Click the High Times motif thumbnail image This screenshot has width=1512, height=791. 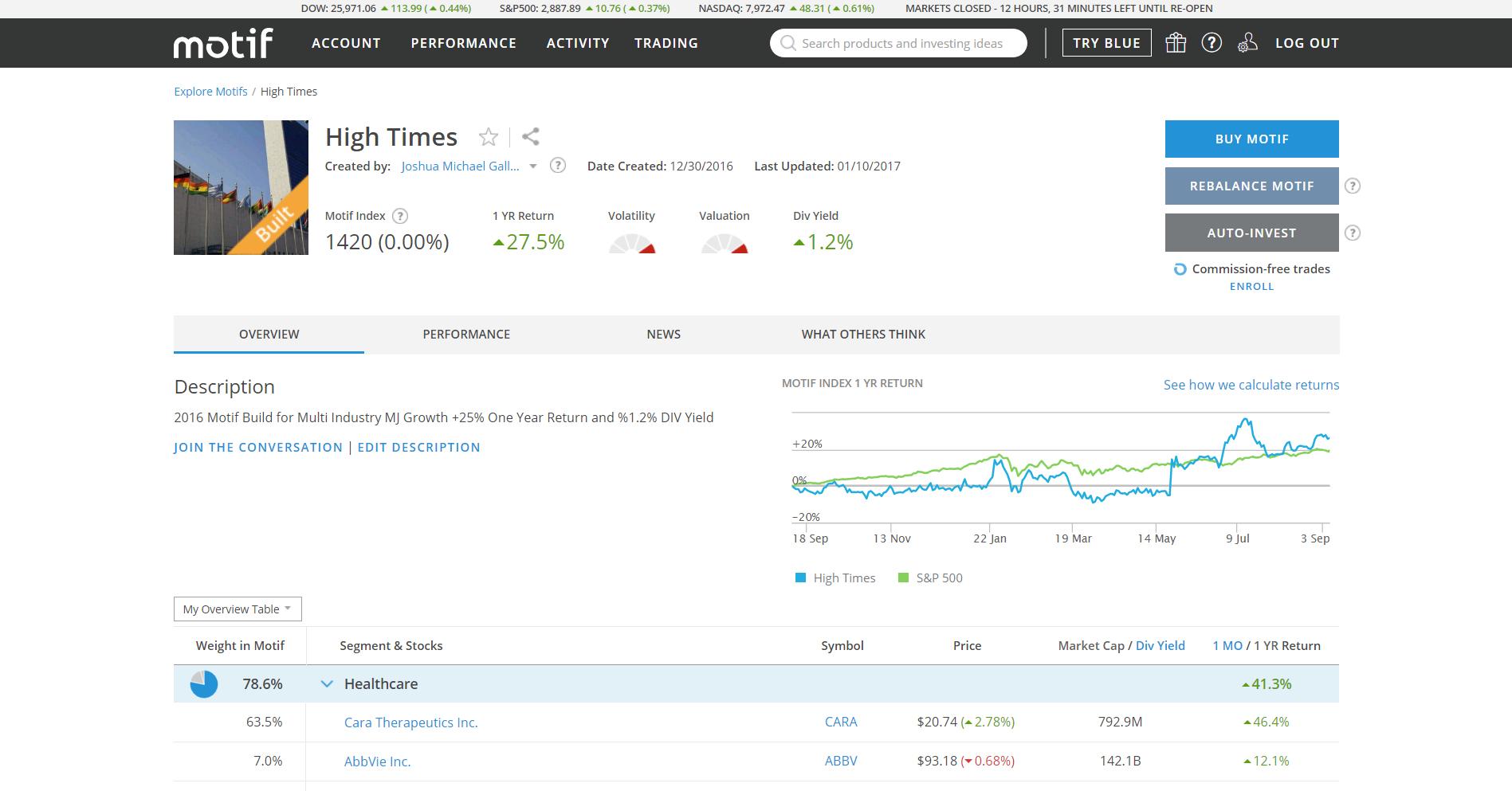(241, 187)
